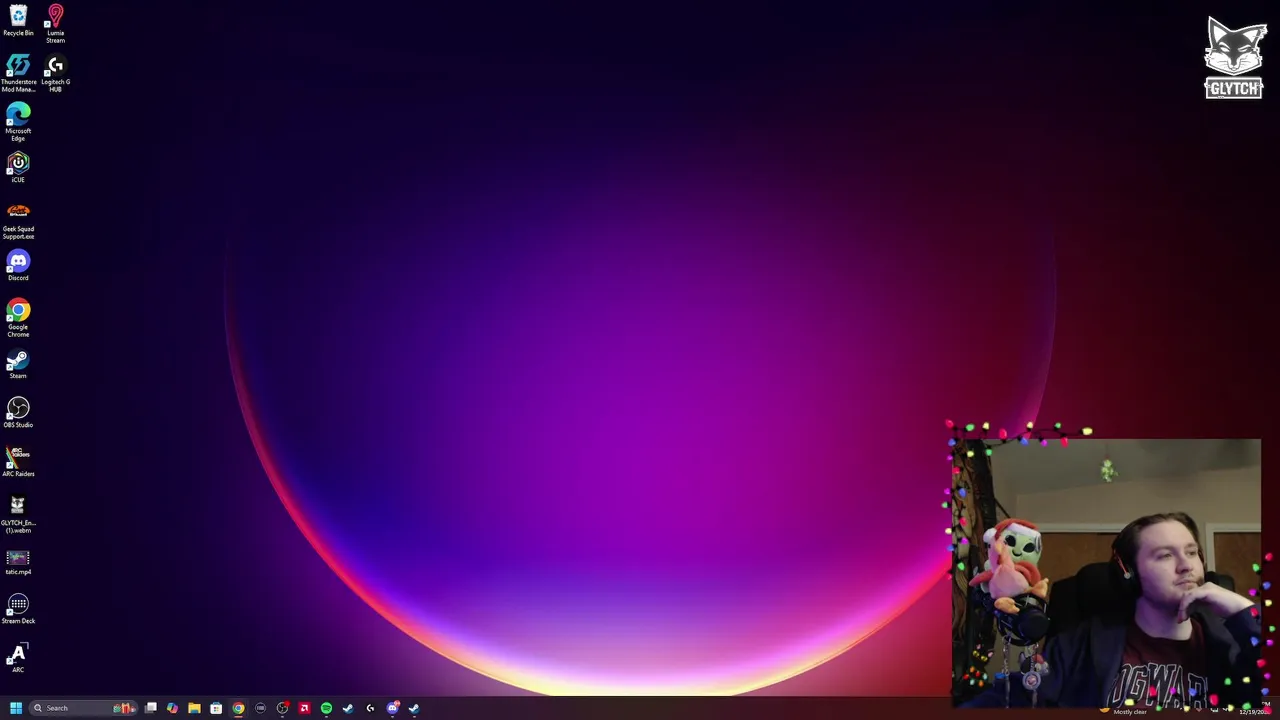Open Spotify from the taskbar

coord(326,708)
